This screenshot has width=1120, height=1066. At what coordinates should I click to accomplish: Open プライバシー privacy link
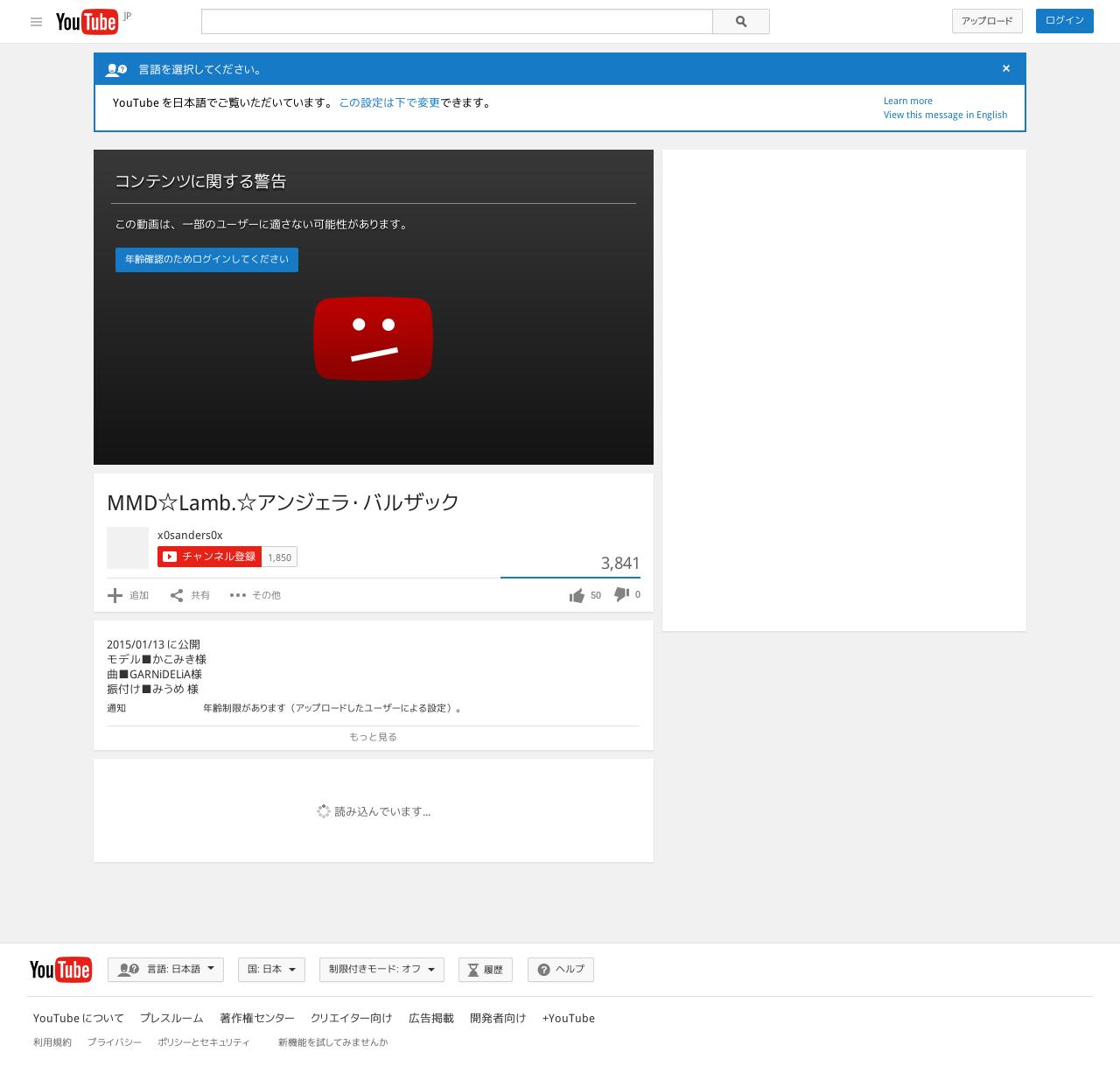115,1042
